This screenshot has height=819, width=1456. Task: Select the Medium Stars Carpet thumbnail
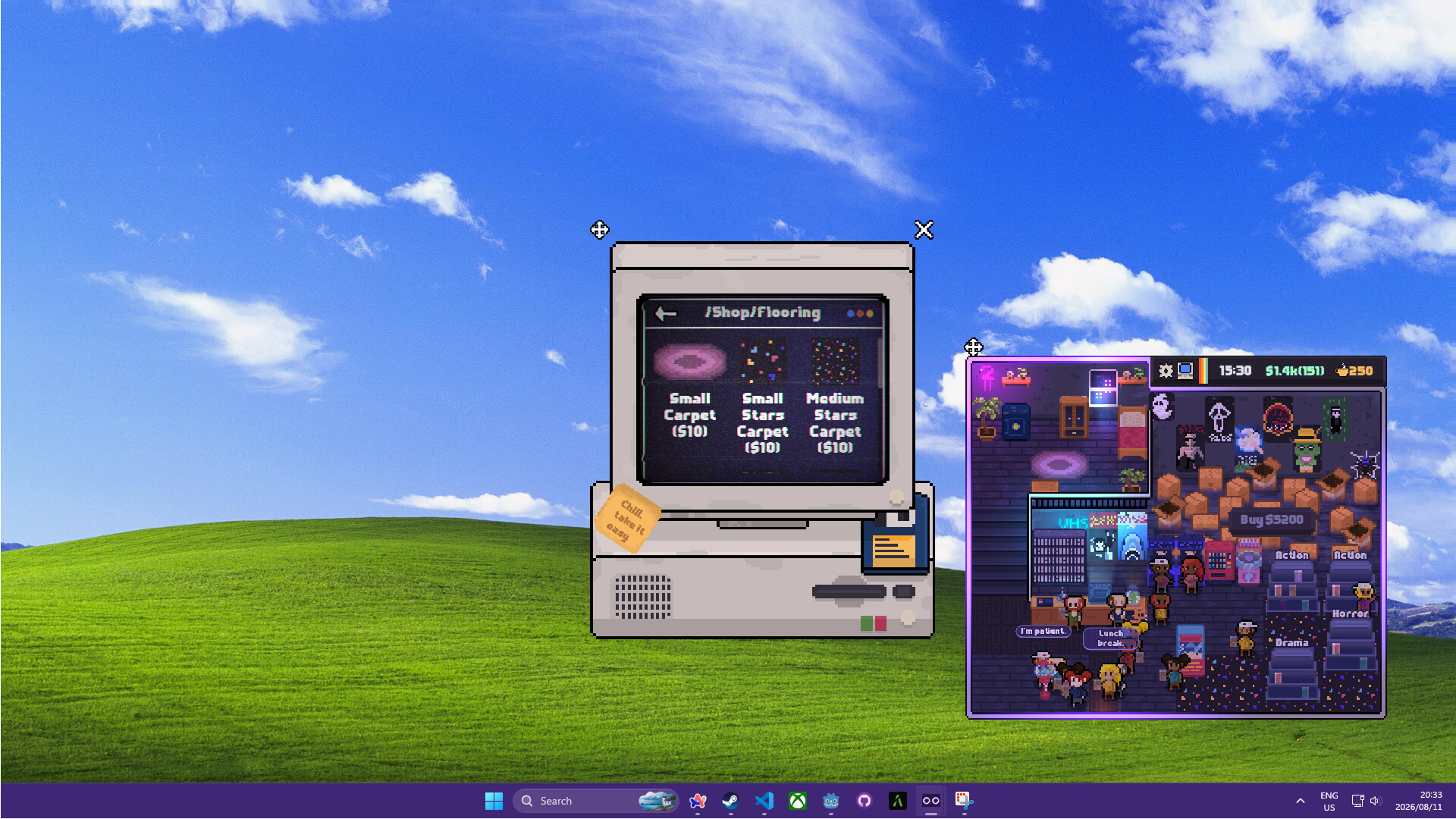(835, 362)
